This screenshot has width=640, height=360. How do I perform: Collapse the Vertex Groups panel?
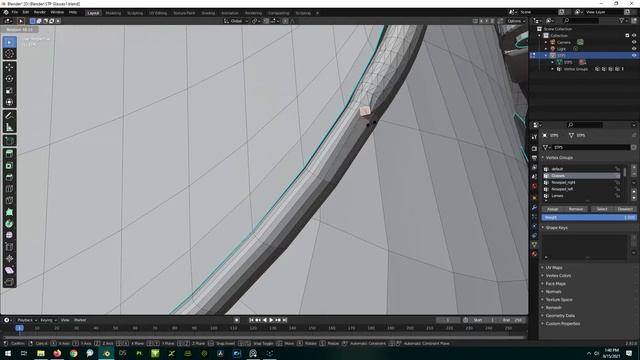click(559, 158)
